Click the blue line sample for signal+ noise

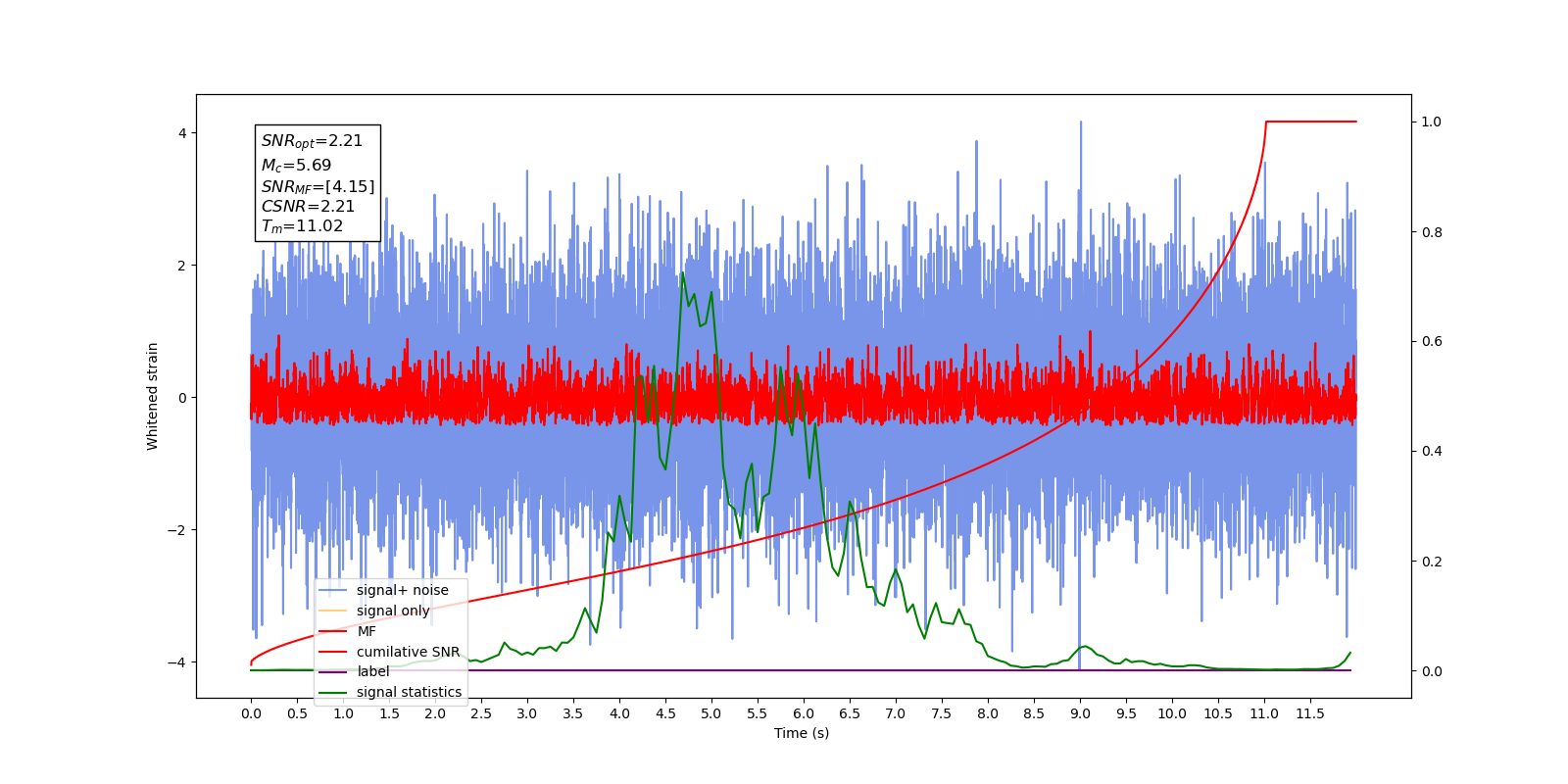[x=333, y=591]
